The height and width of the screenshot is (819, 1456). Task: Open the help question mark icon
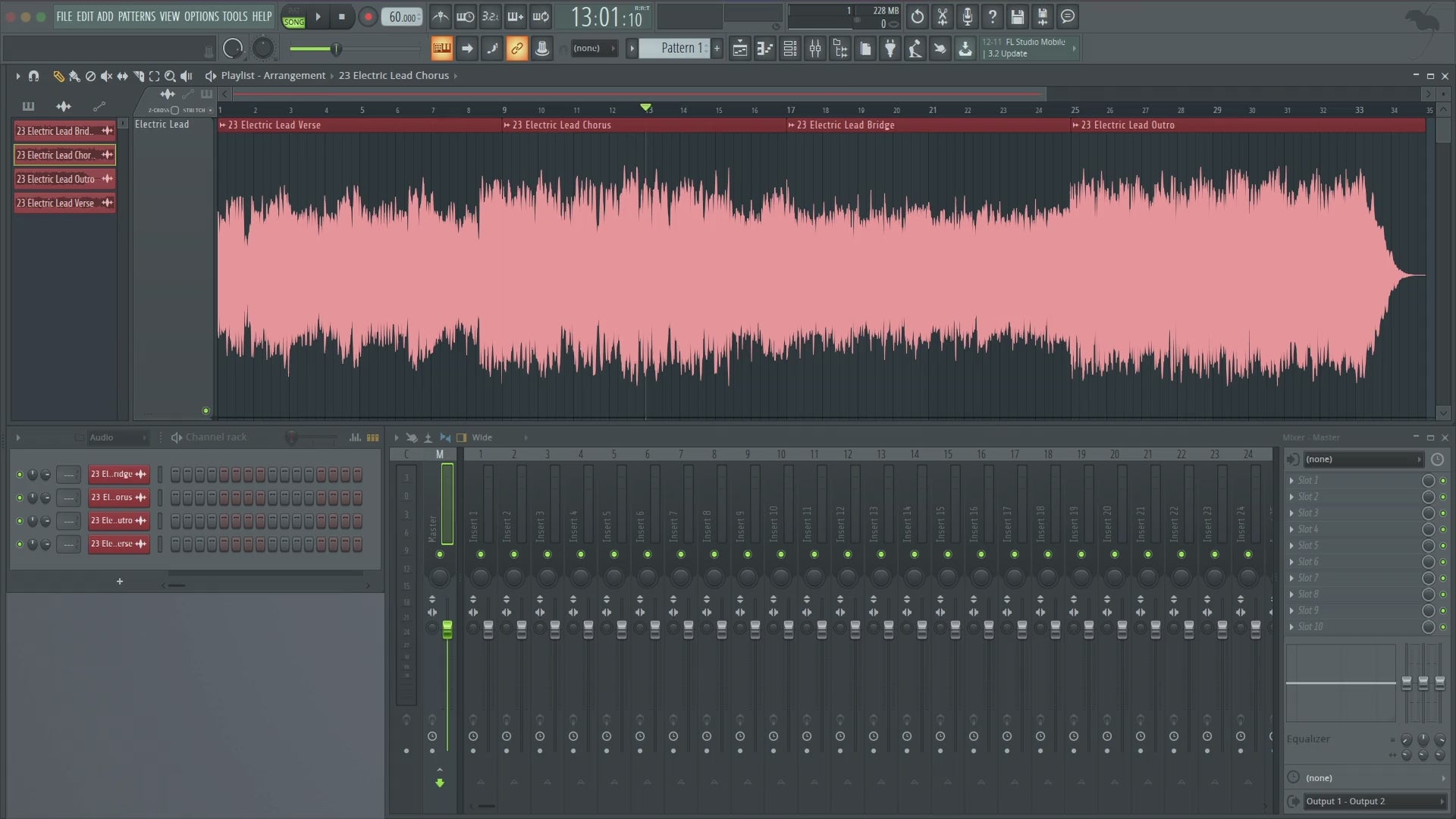993,17
